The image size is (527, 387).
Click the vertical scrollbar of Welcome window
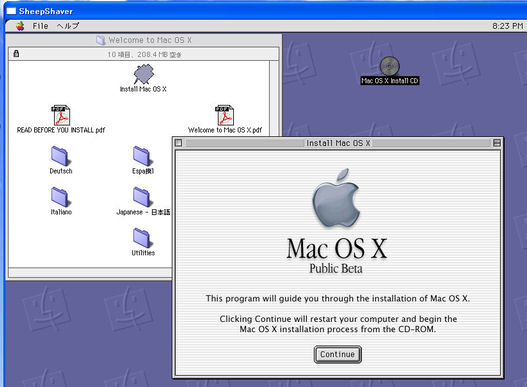[274, 98]
